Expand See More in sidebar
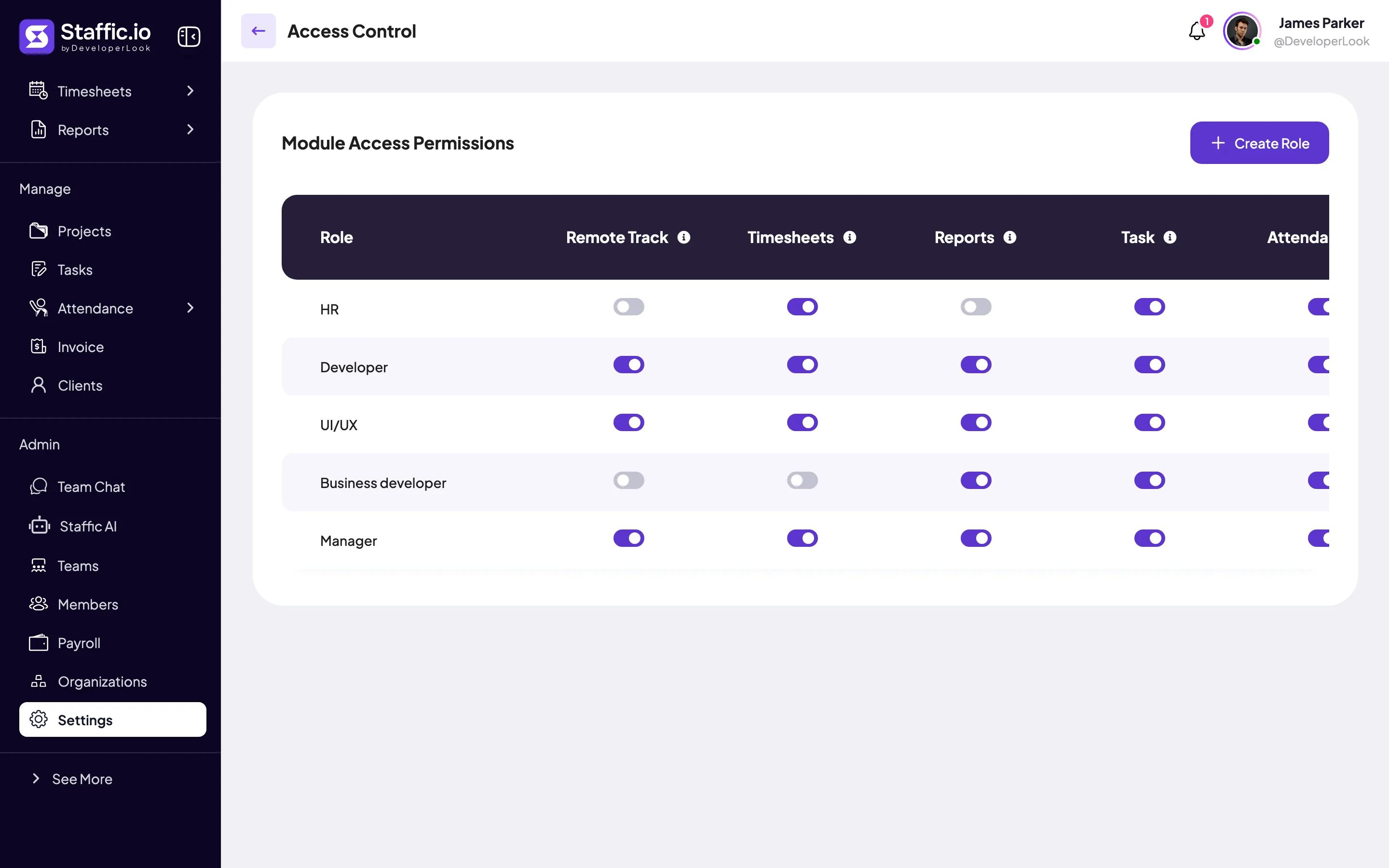 click(x=72, y=778)
